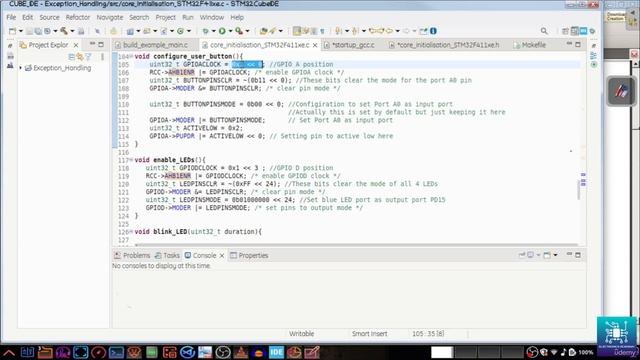Switch to *core_initialisation_STM32F411xe.h tab
The image size is (640, 360).
tap(448, 45)
